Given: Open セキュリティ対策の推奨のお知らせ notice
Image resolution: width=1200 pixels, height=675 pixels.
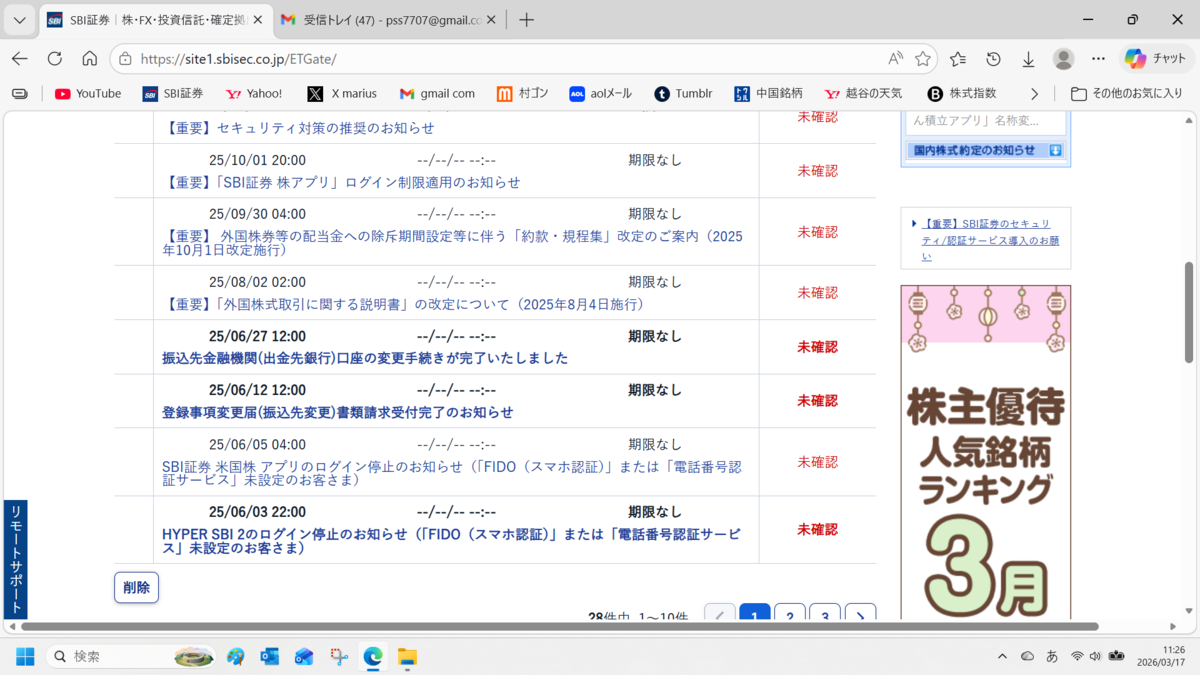Looking at the screenshot, I should [298, 128].
